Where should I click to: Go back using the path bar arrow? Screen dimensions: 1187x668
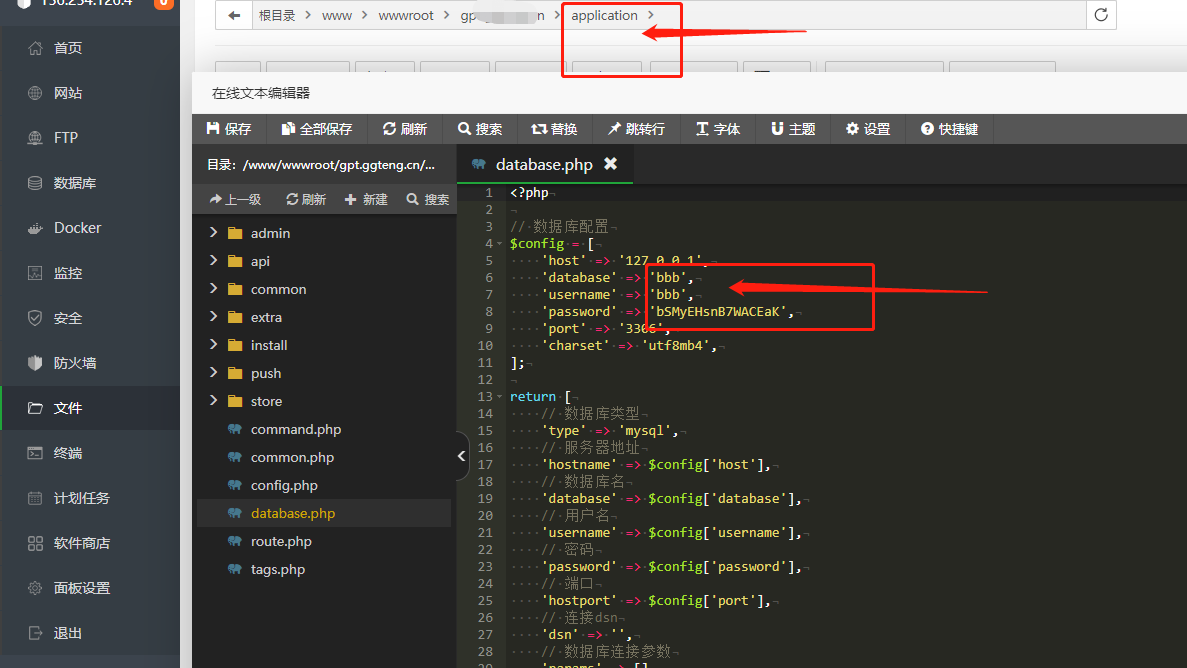coord(234,15)
